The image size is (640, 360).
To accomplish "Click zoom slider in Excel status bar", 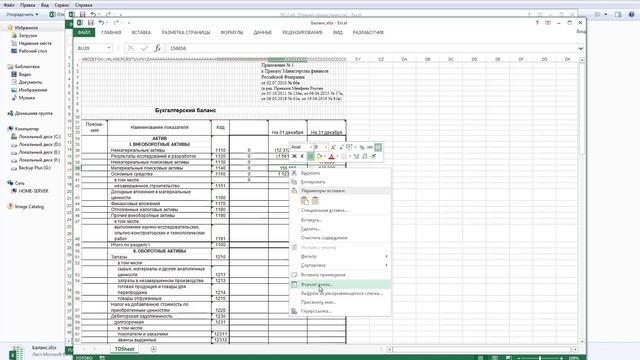I will click(x=540, y=358).
